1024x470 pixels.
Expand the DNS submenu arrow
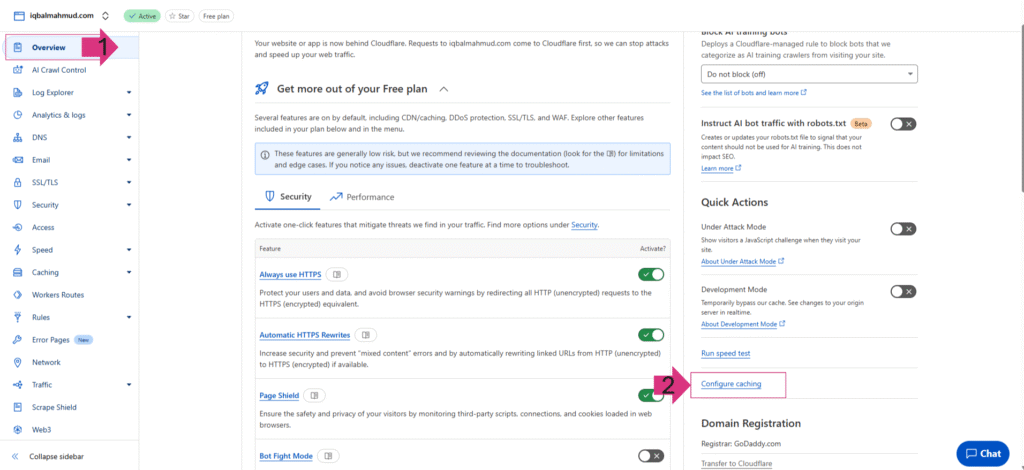129,138
